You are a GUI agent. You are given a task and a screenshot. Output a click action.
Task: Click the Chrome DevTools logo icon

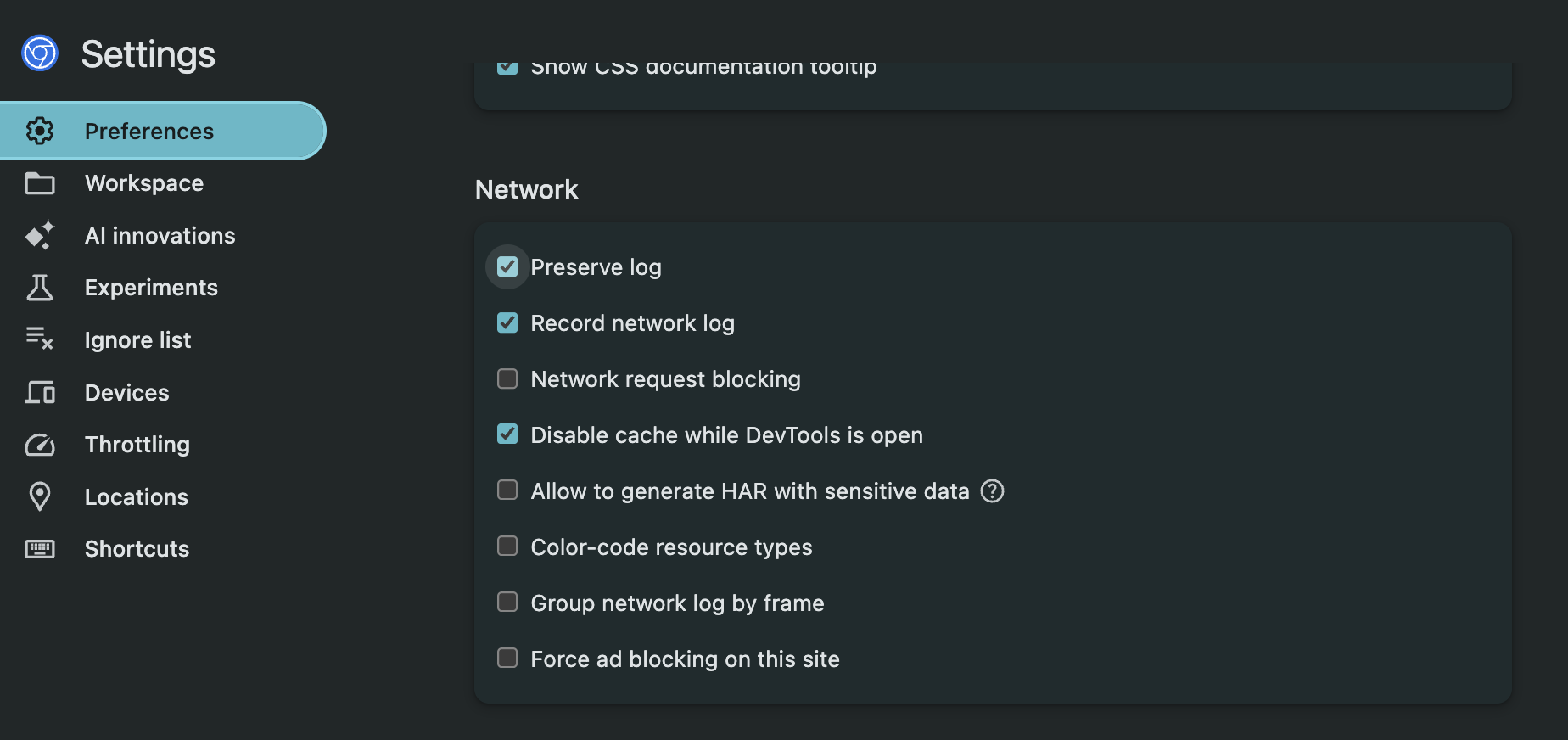click(x=40, y=53)
